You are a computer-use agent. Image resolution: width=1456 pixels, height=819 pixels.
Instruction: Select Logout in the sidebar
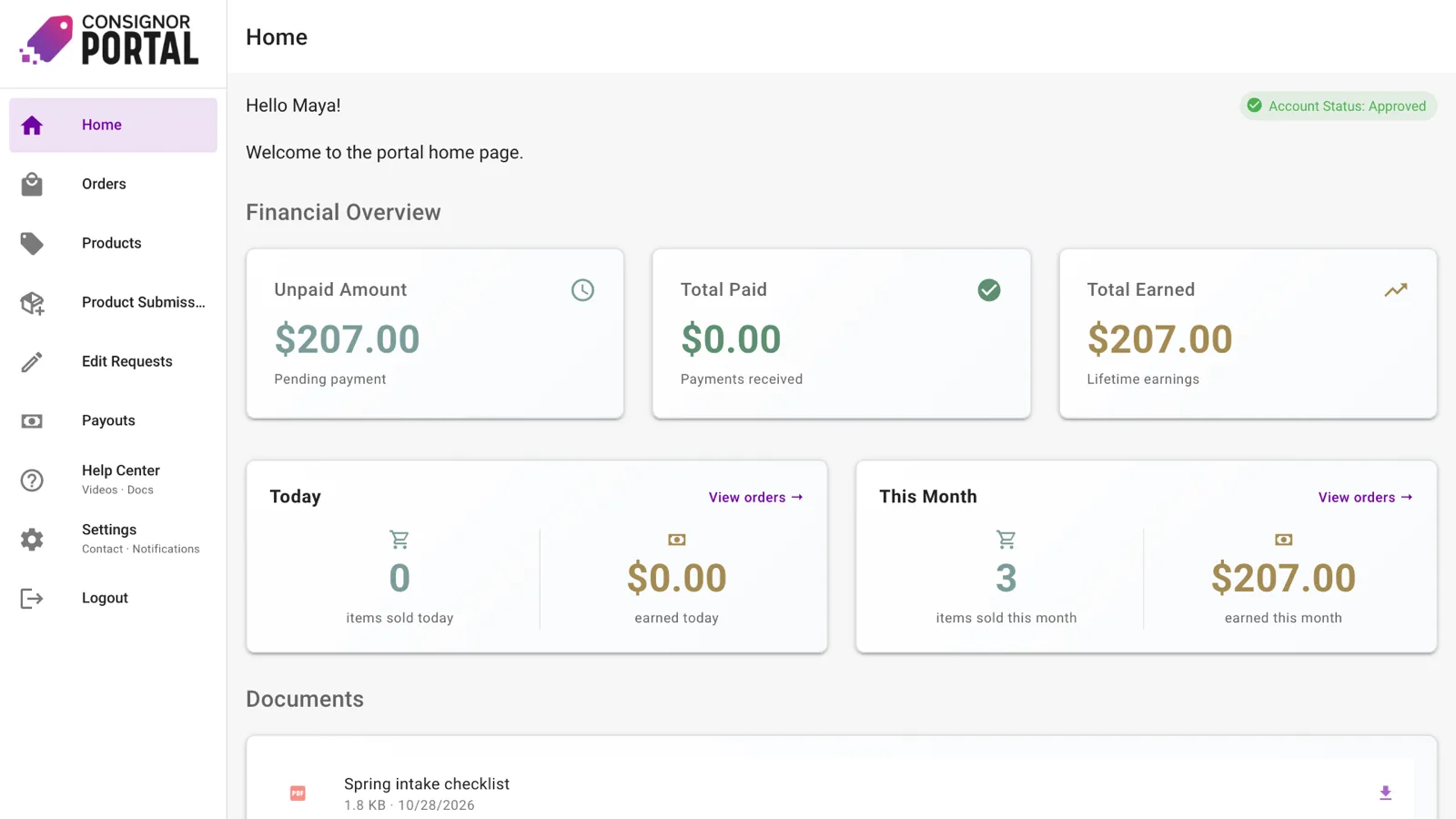113,598
